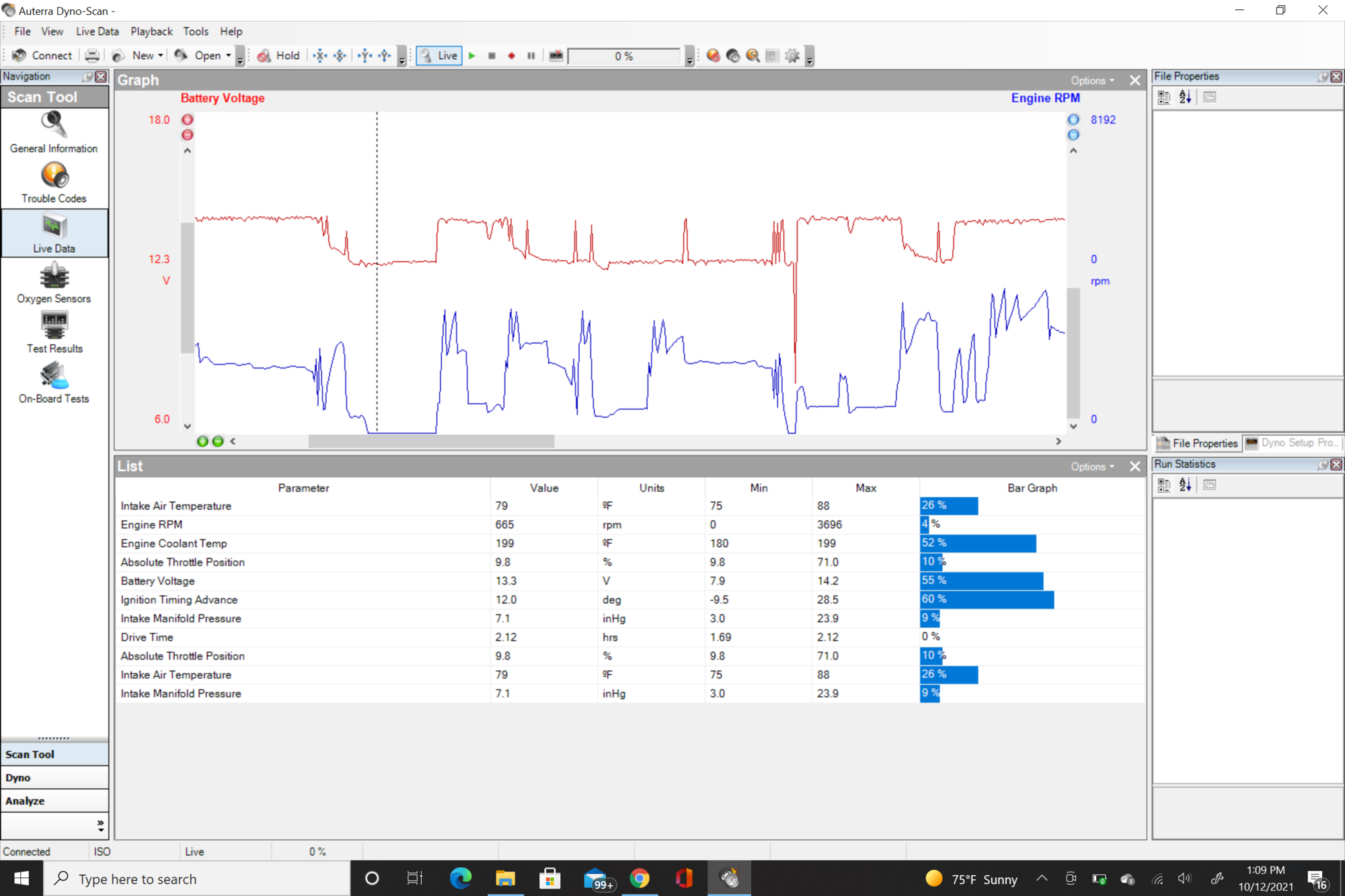Click the graph horizontal scrollbar thumb
Screen dimensions: 1345x896
(x=431, y=442)
